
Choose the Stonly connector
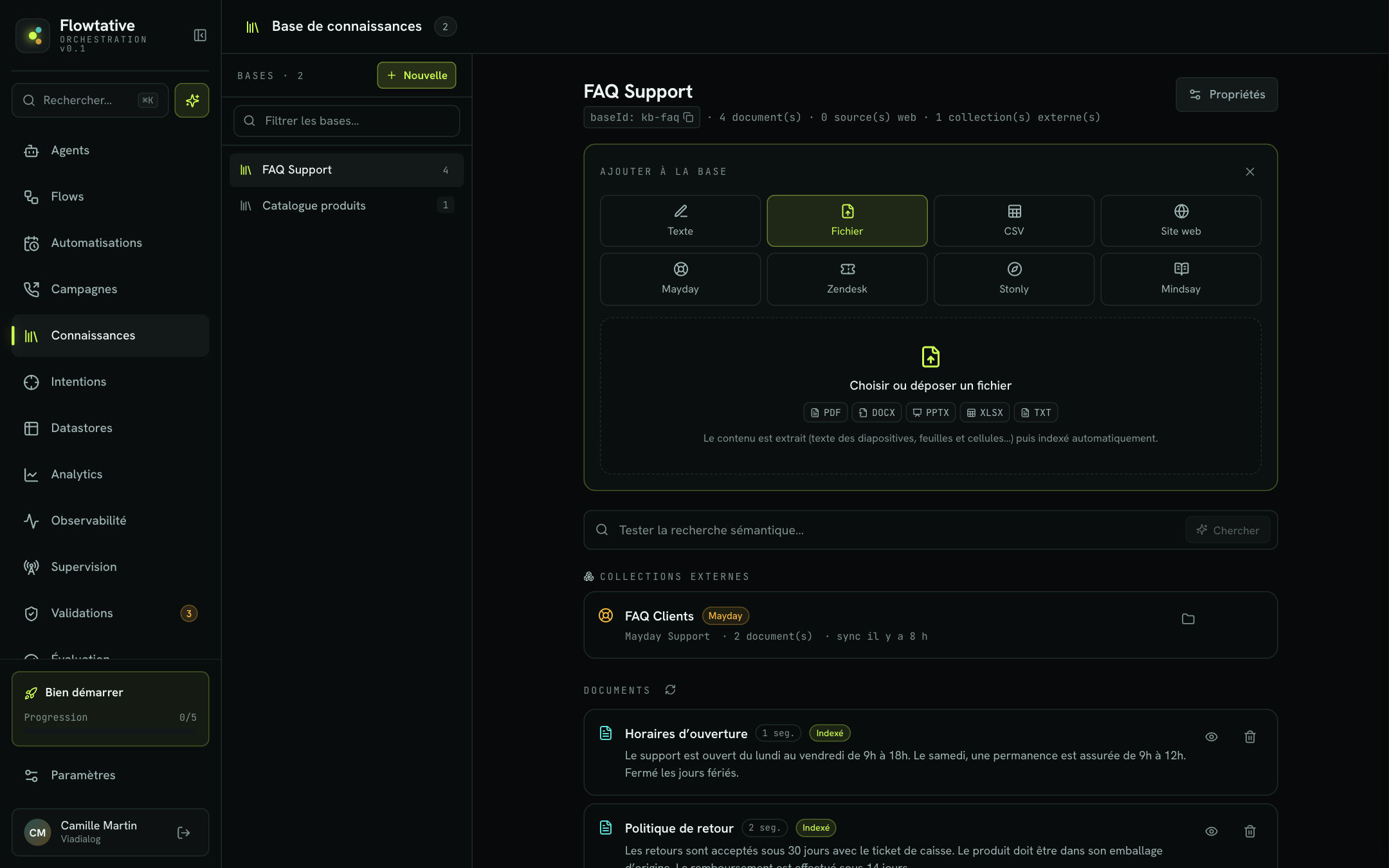(x=1013, y=278)
